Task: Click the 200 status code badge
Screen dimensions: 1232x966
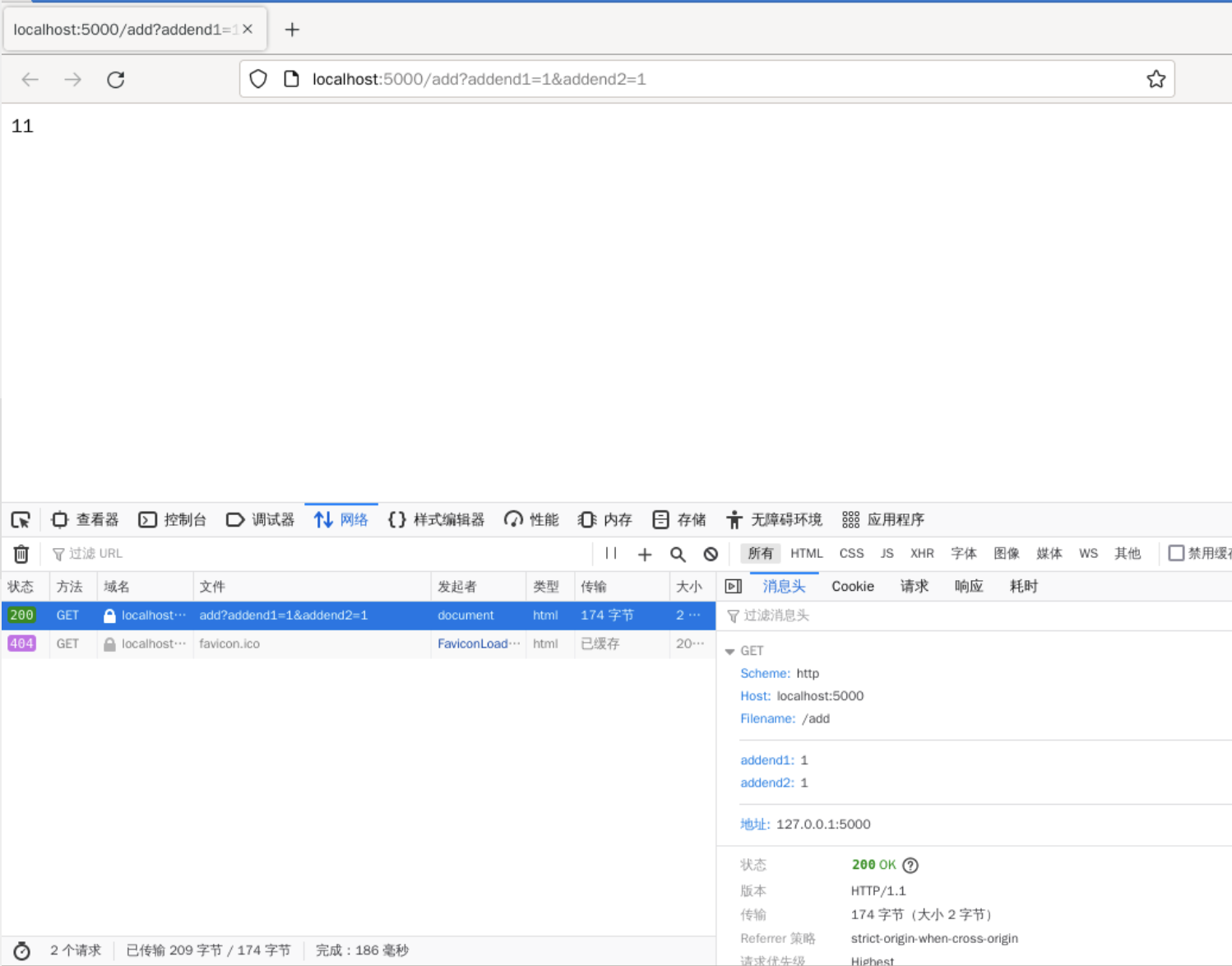Action: pos(21,615)
